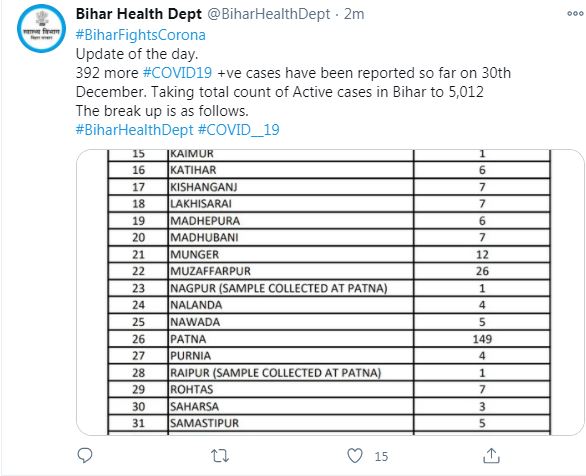Click the PATNA row showing 149 cases

point(329,339)
